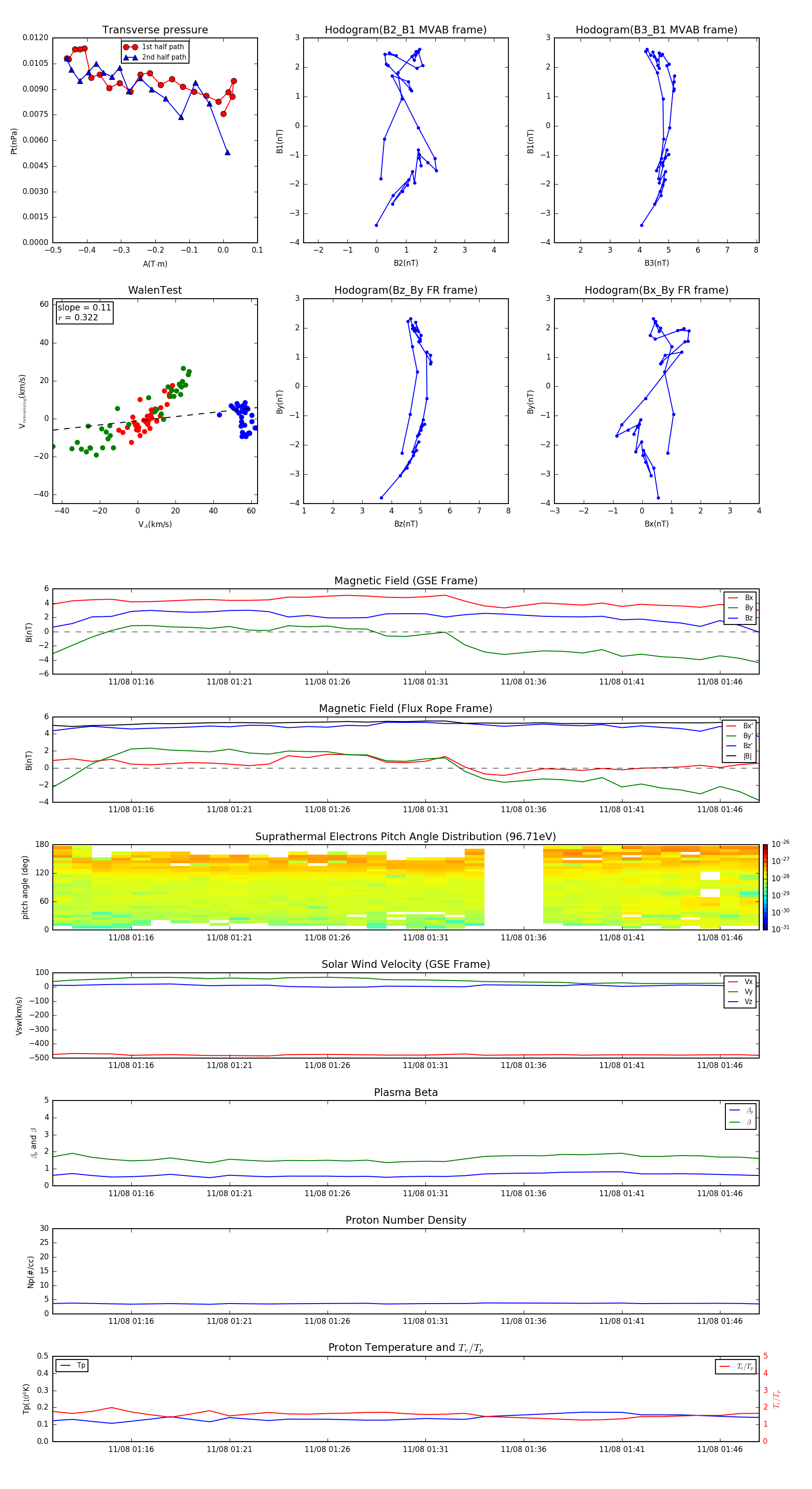Select the 'r = 0.322' annotation
Image resolution: width=812 pixels, height=1489 pixels.
[78, 317]
